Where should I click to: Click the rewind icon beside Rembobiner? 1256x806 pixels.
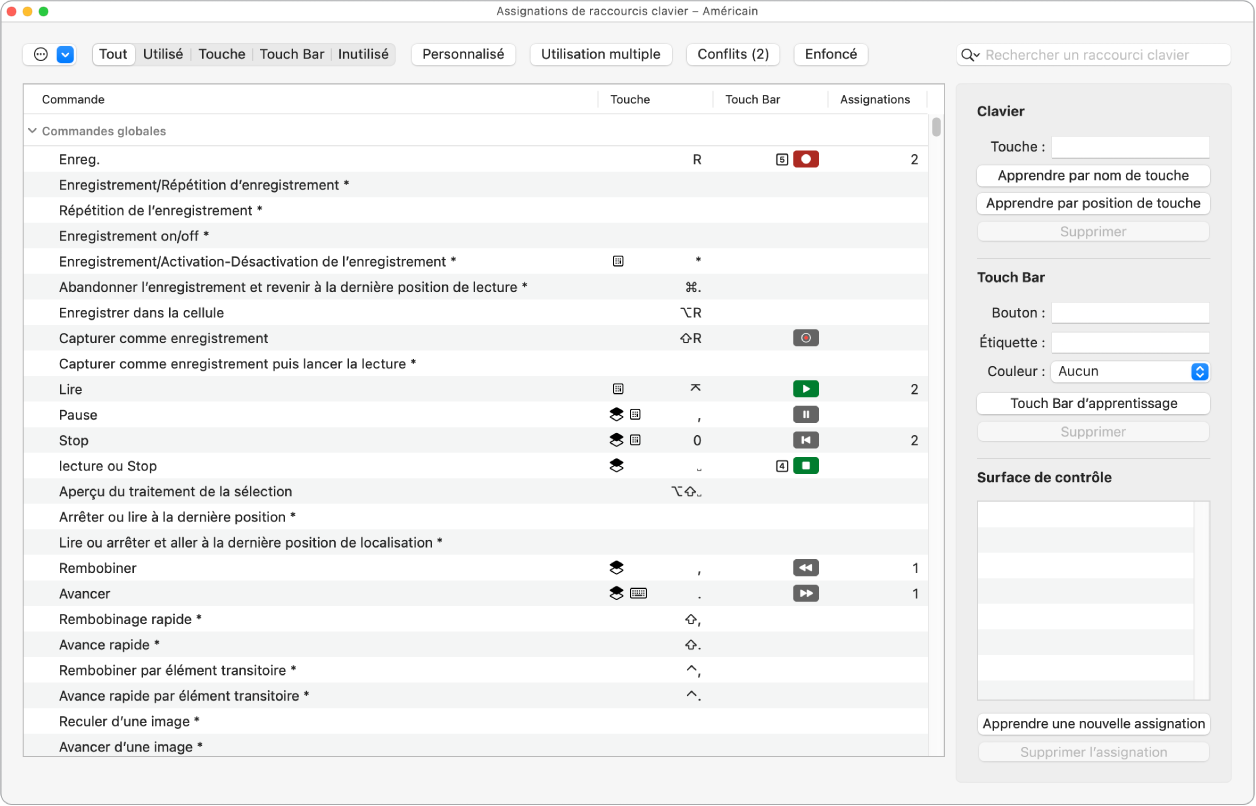tap(806, 567)
